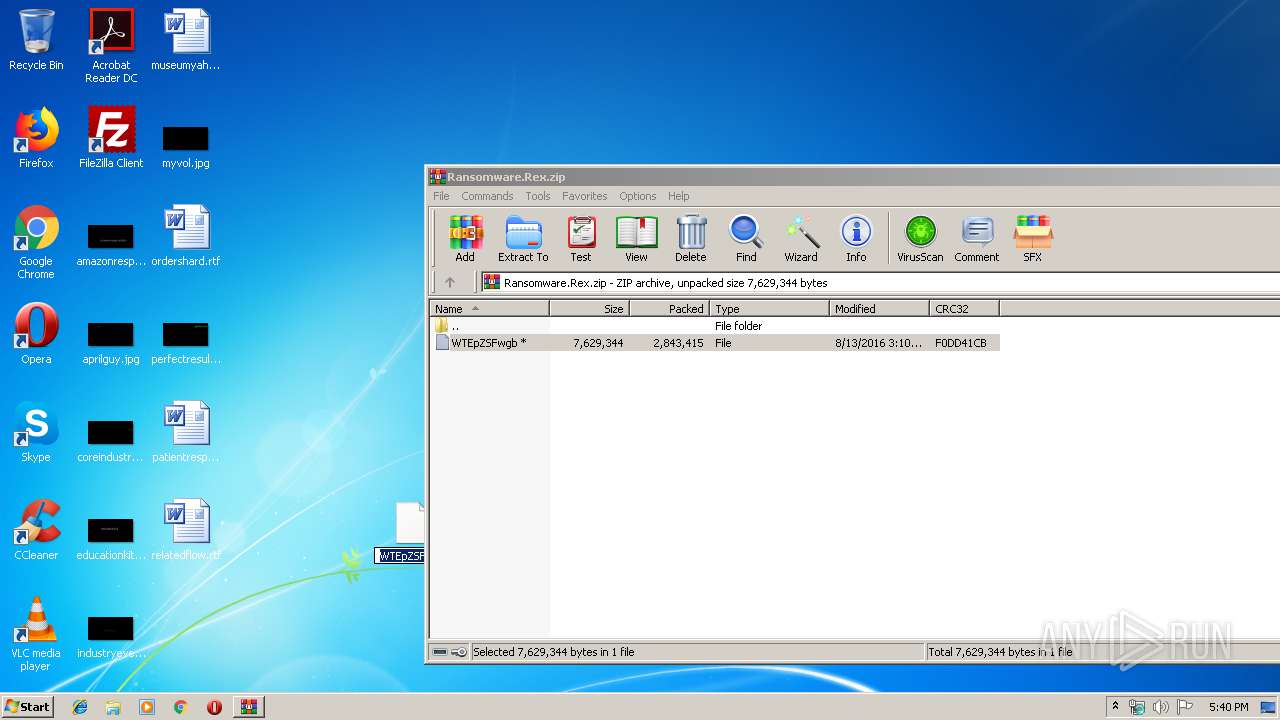The image size is (1280, 720).
Task: Select the WTEpZSFwgb file row
Action: [x=715, y=343]
